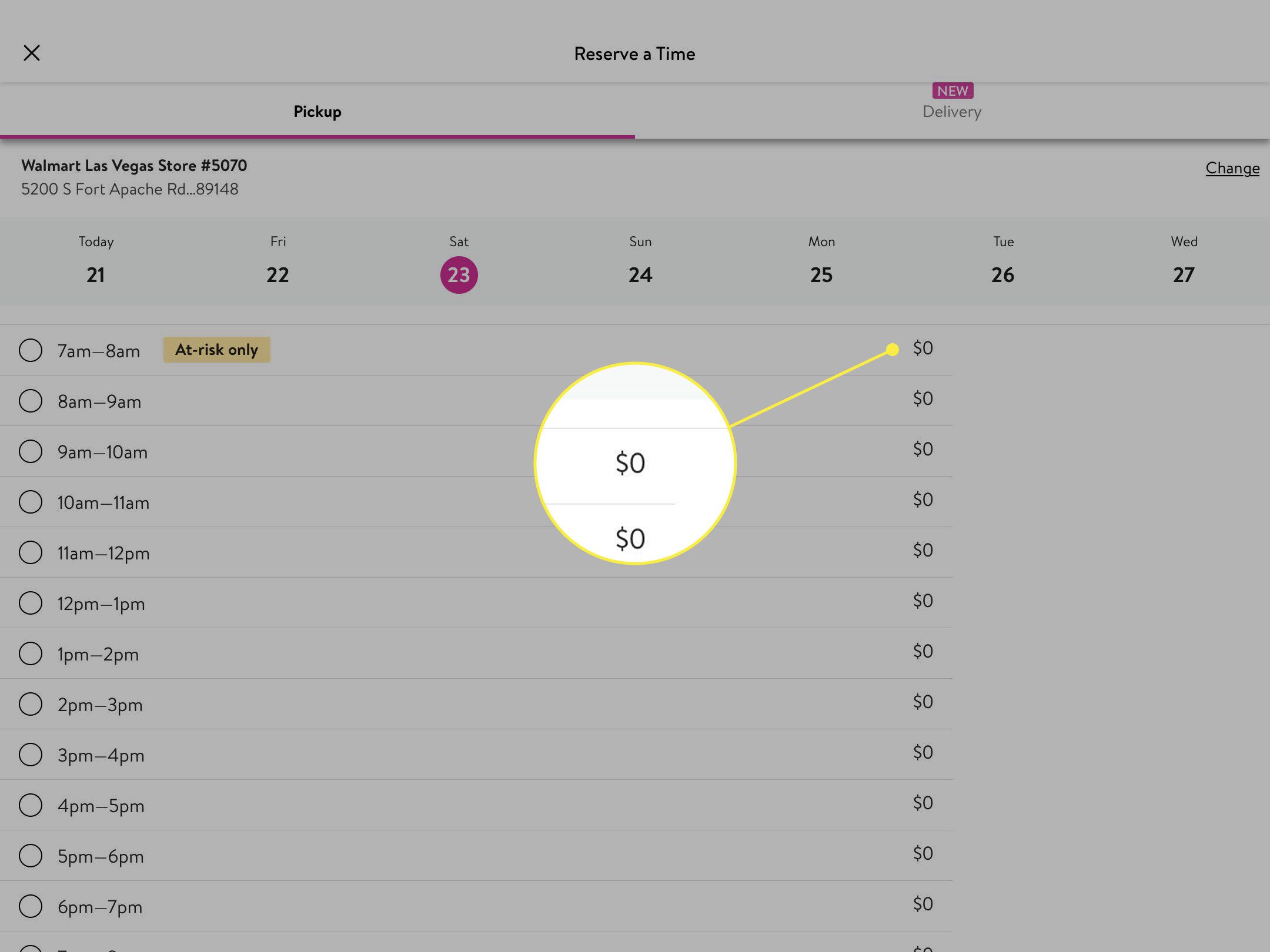This screenshot has width=1270, height=952.
Task: Click the 1pm–2pm slot label
Action: point(98,654)
